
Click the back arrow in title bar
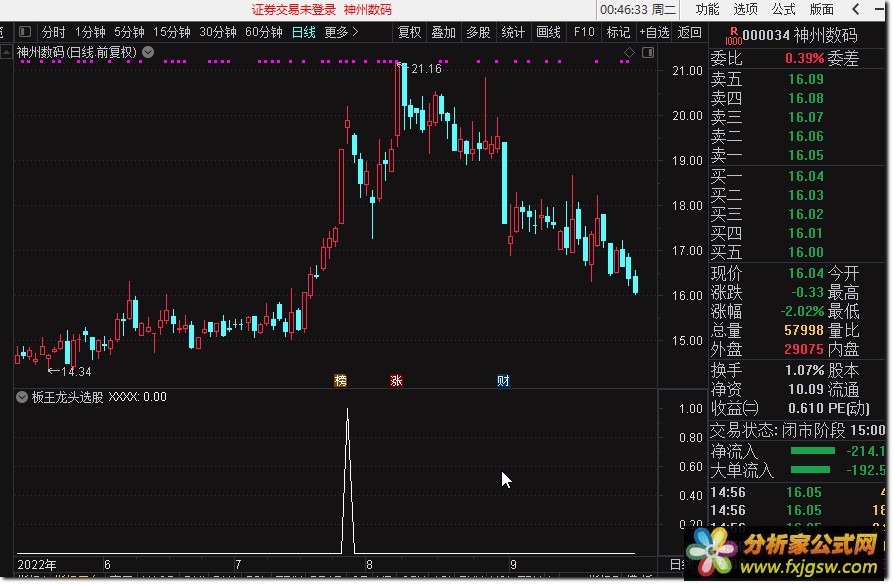point(856,9)
